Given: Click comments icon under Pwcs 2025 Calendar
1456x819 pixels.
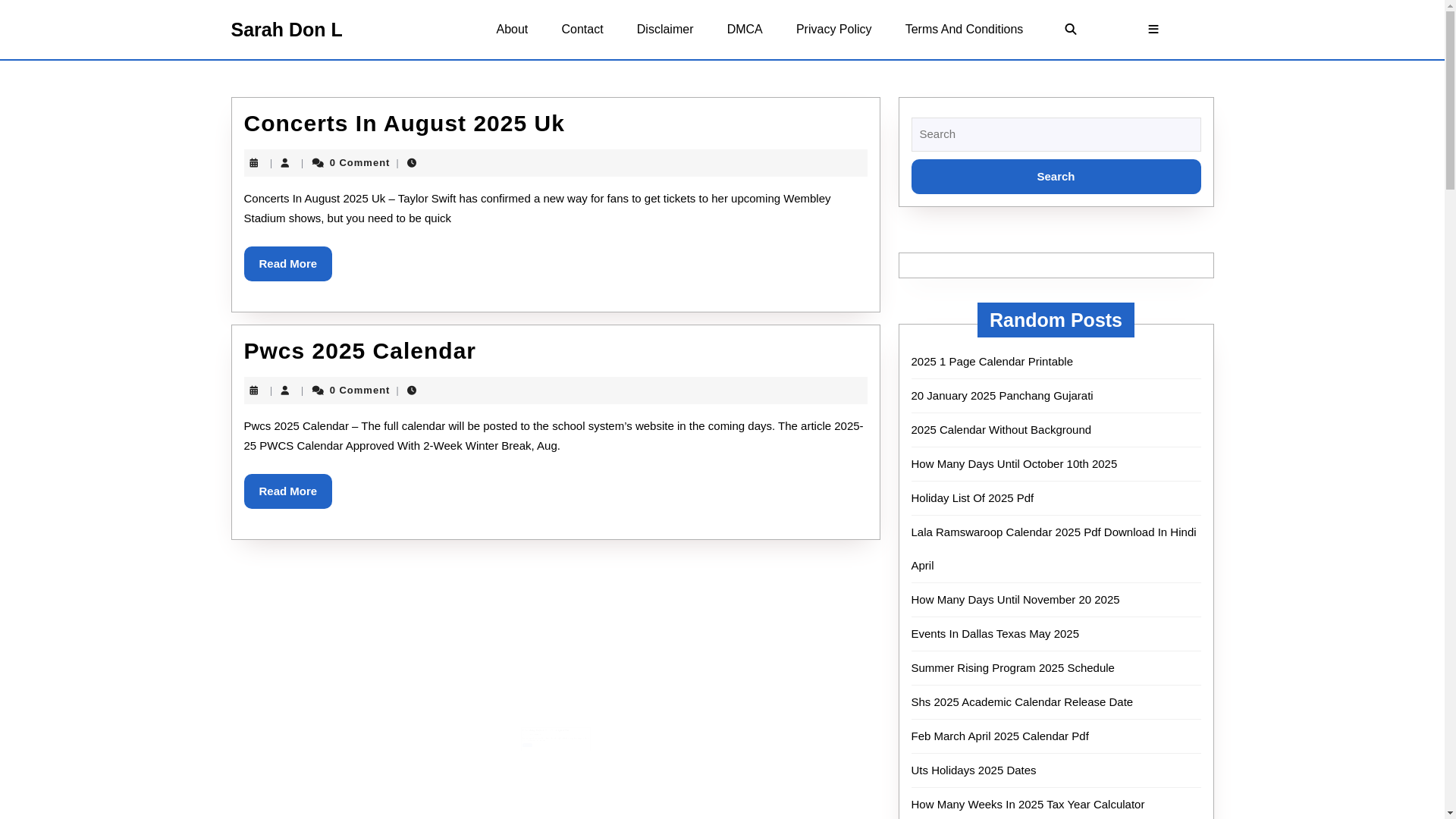Looking at the screenshot, I should [x=318, y=391].
